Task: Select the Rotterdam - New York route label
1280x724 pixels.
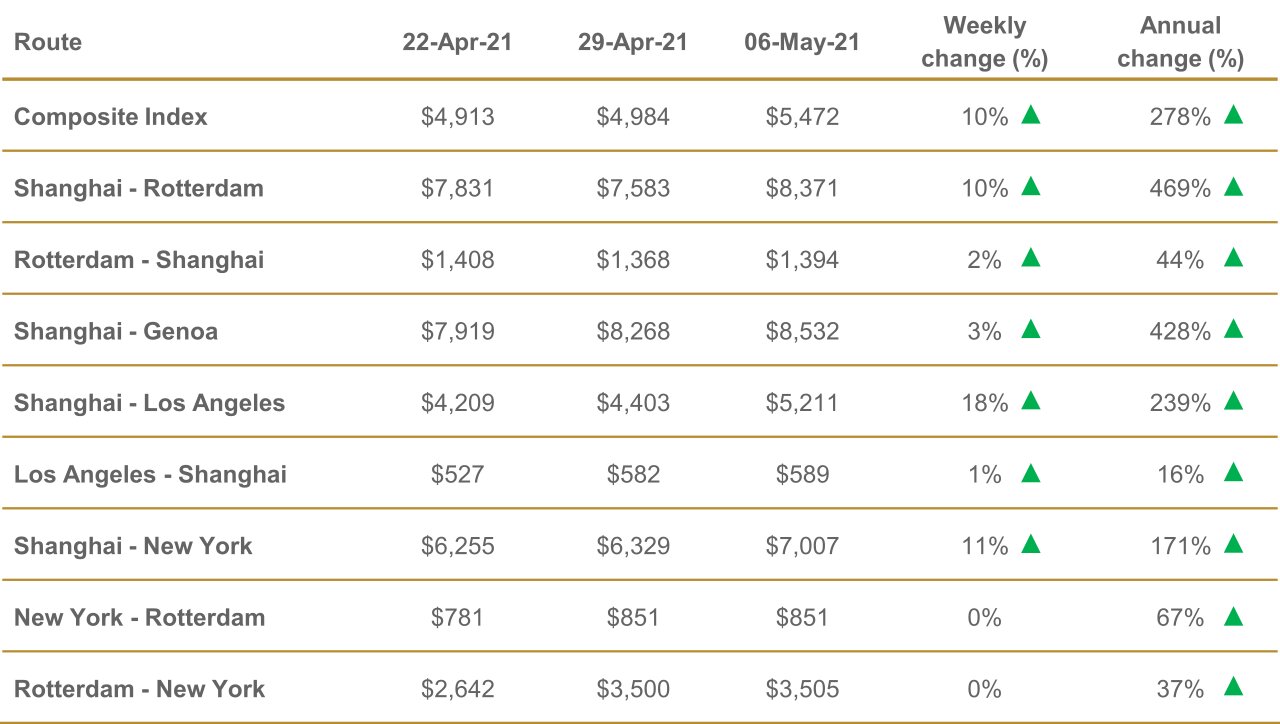Action: point(139,689)
